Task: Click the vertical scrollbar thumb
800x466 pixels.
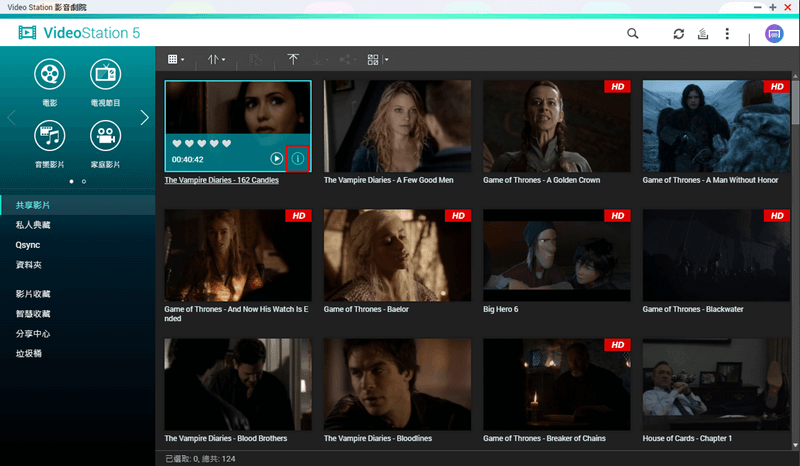Action: coord(795,102)
